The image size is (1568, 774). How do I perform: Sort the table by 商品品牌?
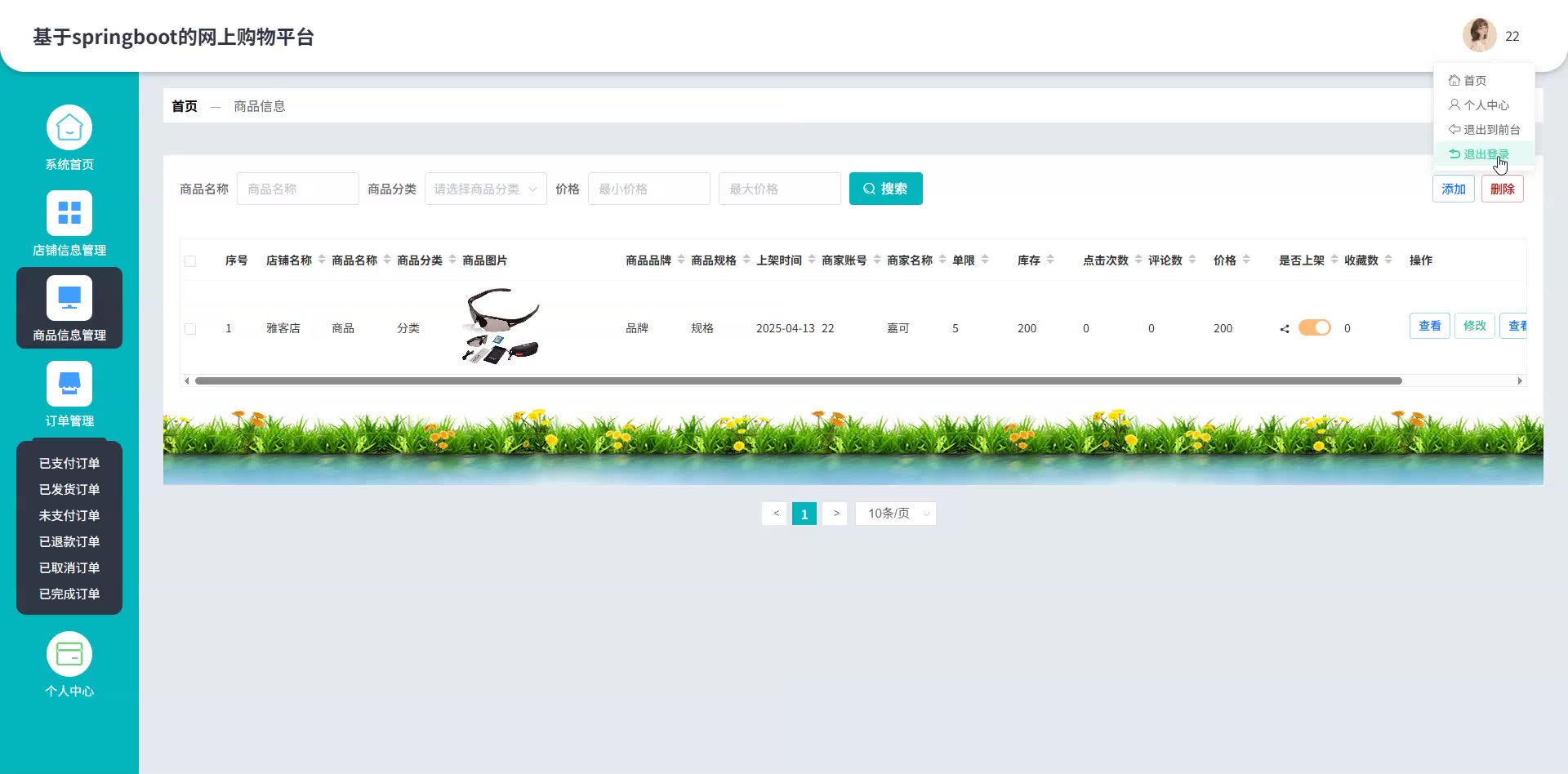click(681, 260)
